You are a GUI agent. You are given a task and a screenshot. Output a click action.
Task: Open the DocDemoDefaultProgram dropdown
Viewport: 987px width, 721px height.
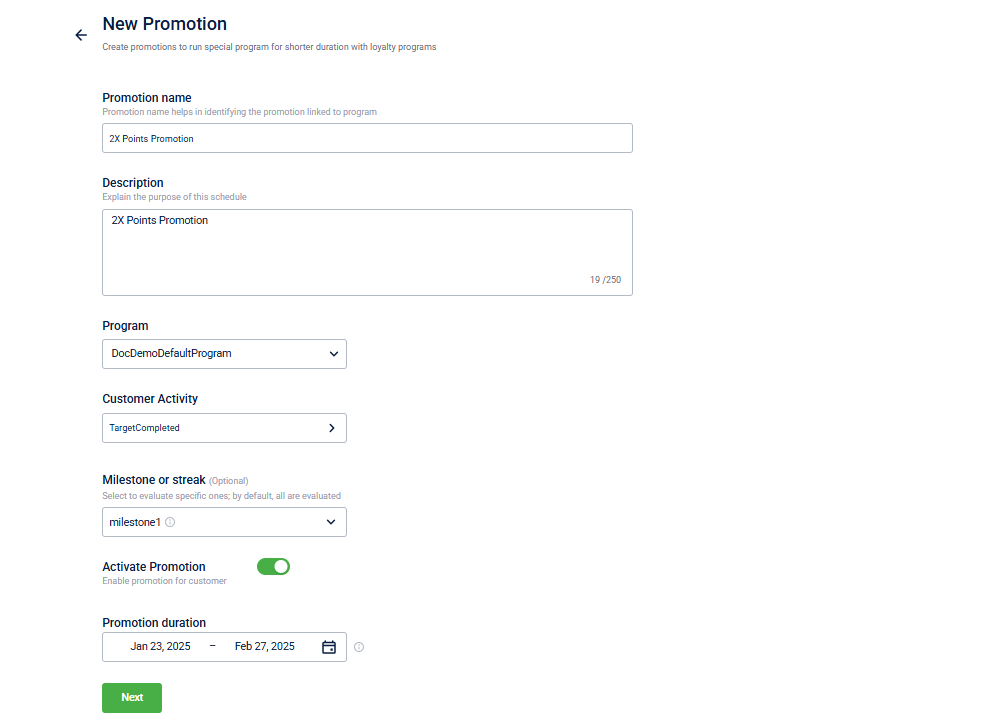click(x=224, y=354)
